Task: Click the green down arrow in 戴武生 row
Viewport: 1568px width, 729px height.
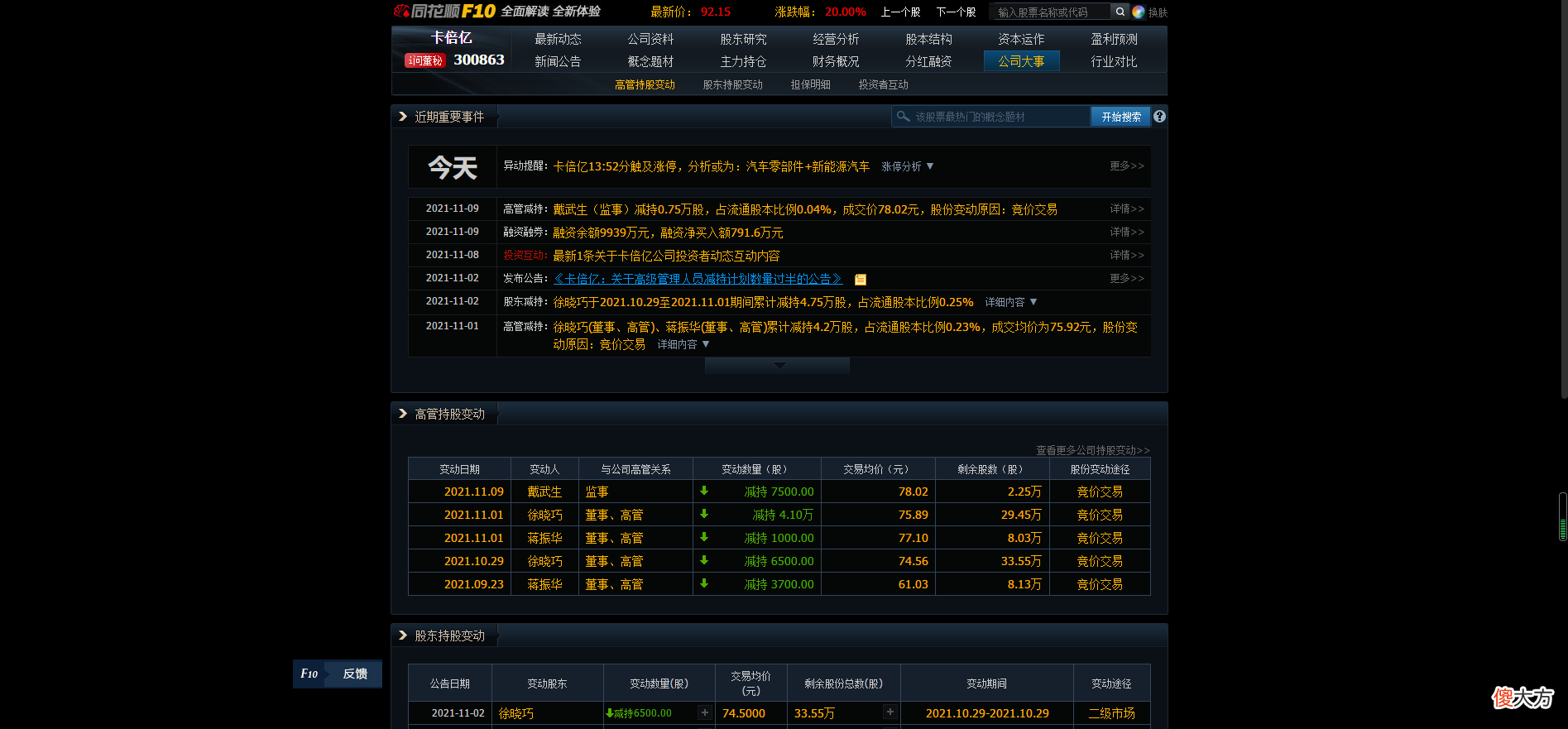Action: [x=704, y=491]
